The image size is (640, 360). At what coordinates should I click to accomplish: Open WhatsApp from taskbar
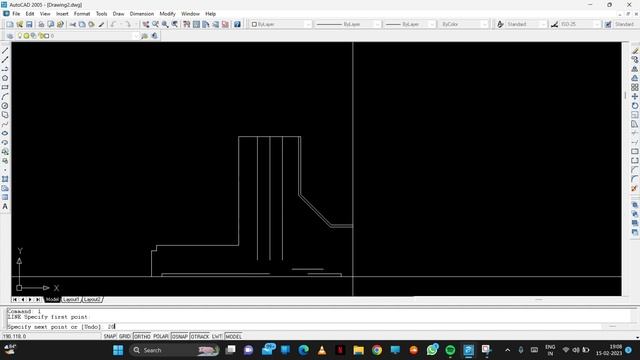pyautogui.click(x=432, y=350)
